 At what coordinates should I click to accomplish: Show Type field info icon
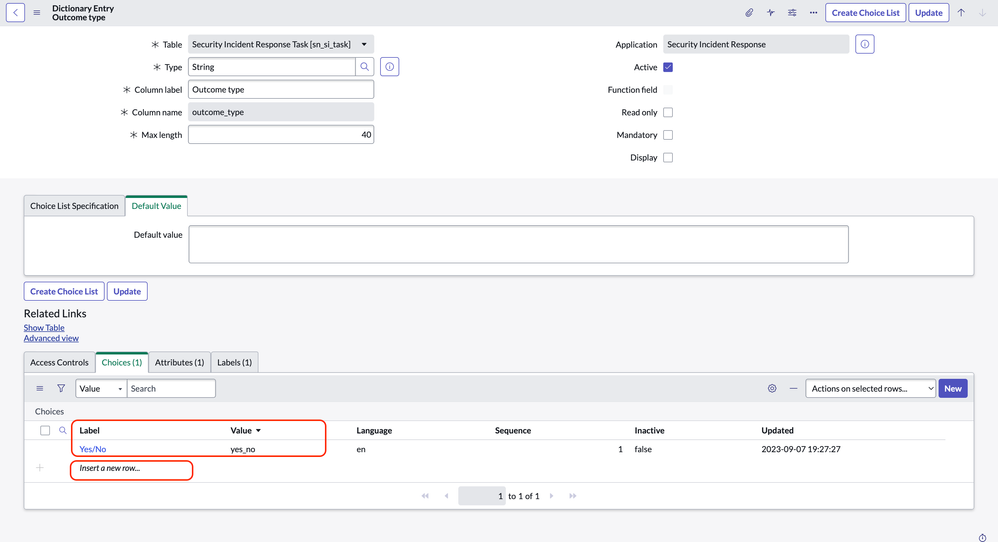390,67
